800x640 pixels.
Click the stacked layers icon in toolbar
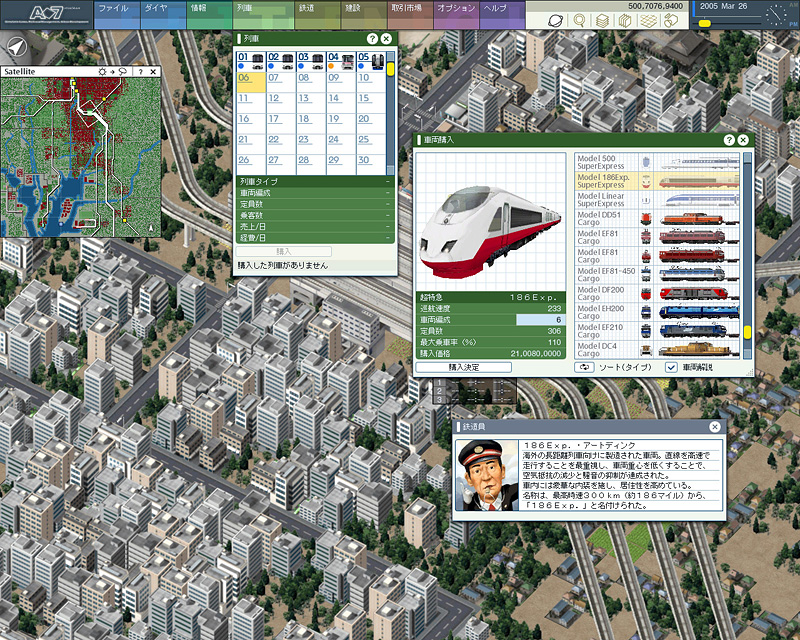pos(603,20)
